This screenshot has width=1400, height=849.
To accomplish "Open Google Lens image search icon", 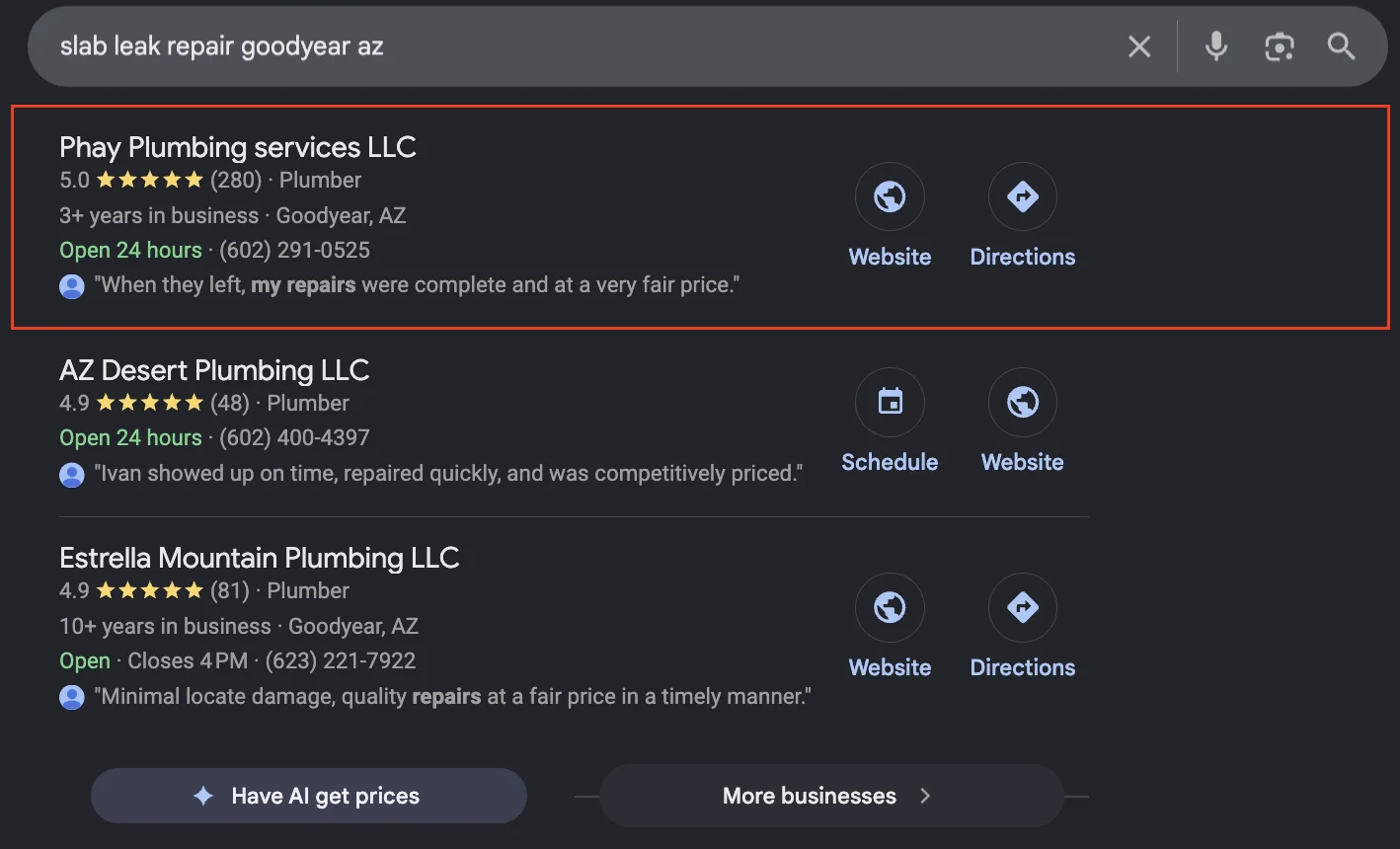I will 1280,46.
